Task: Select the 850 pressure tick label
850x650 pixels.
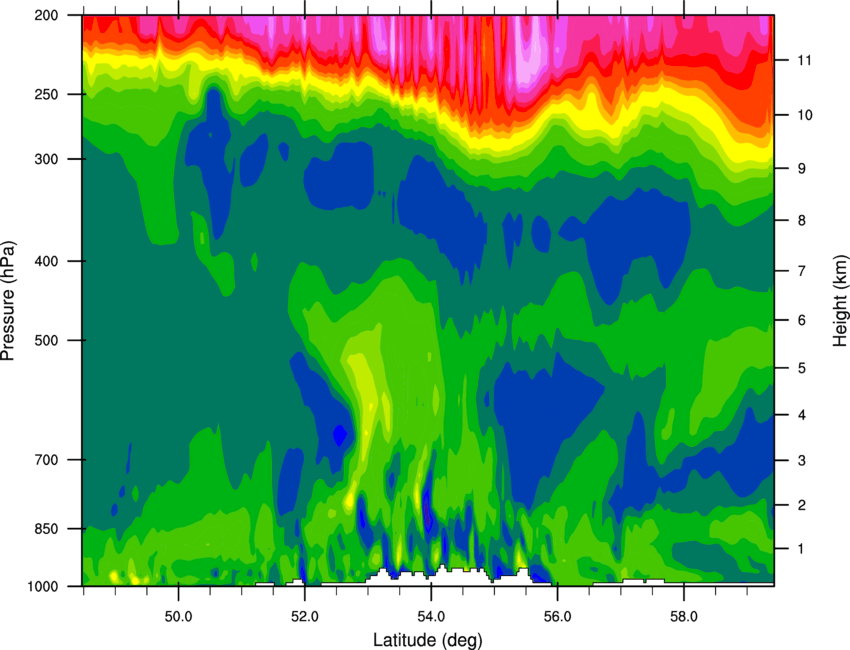Action: (47, 529)
